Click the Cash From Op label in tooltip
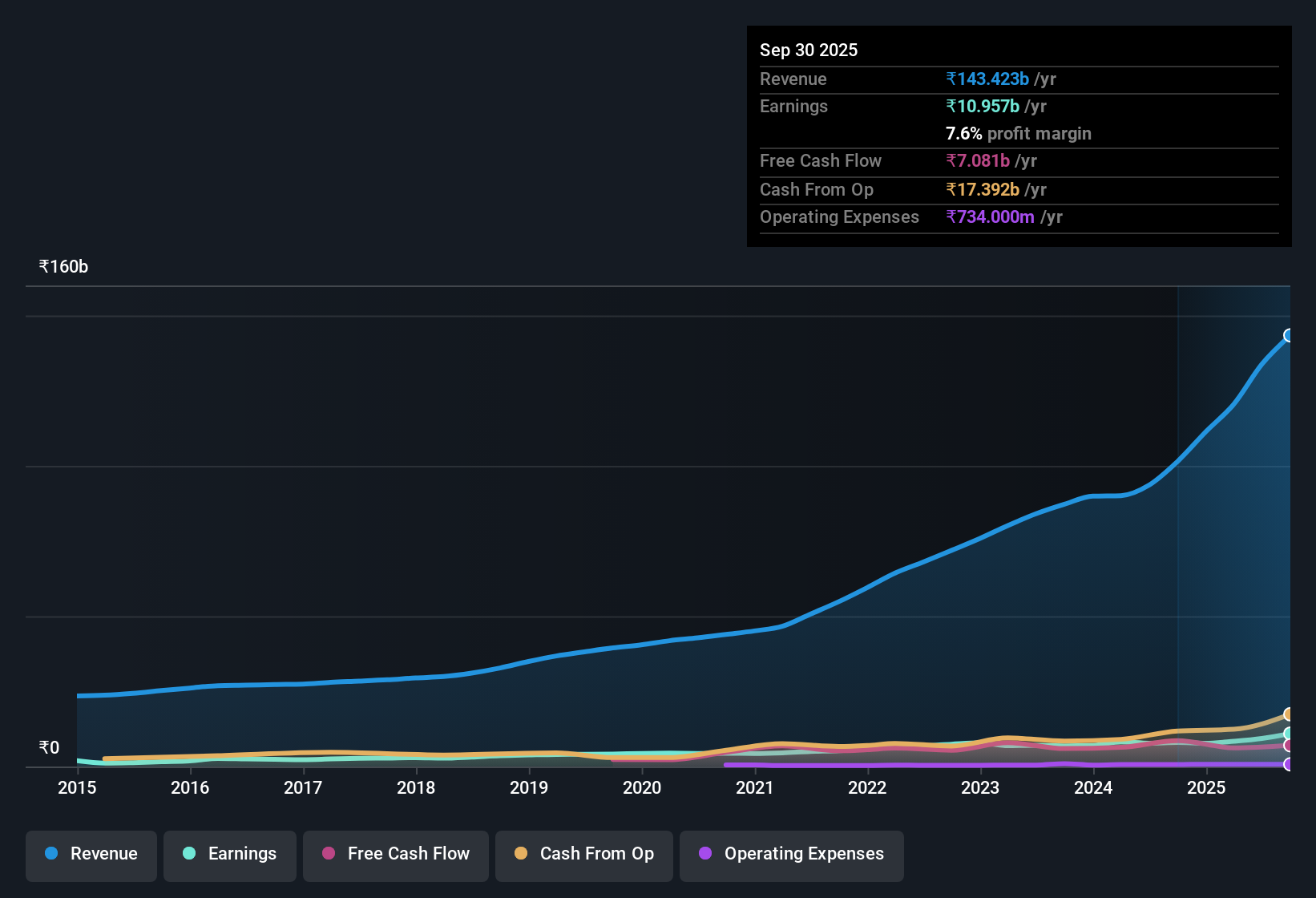This screenshot has height=898, width=1316. (817, 189)
